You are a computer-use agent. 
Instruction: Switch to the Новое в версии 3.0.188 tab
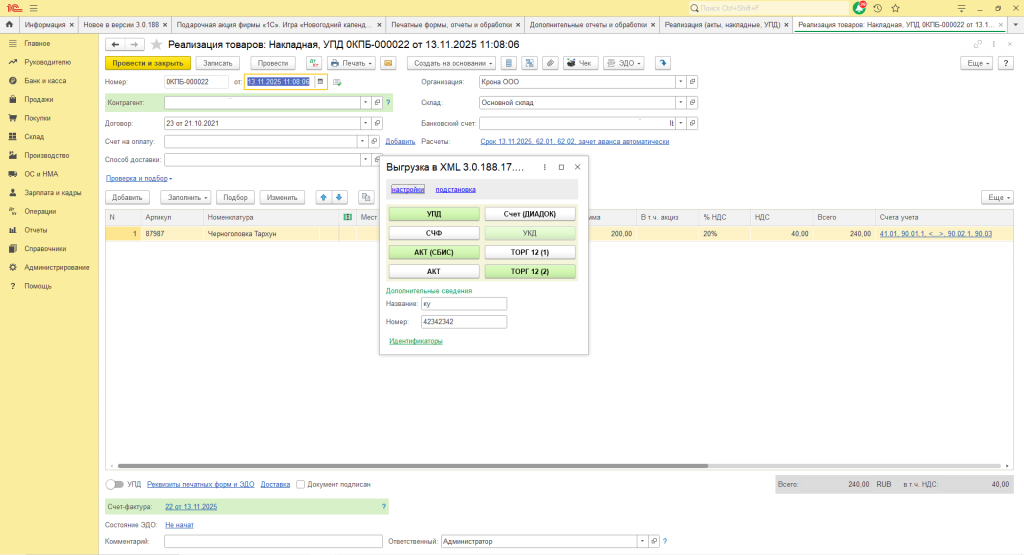(121, 25)
